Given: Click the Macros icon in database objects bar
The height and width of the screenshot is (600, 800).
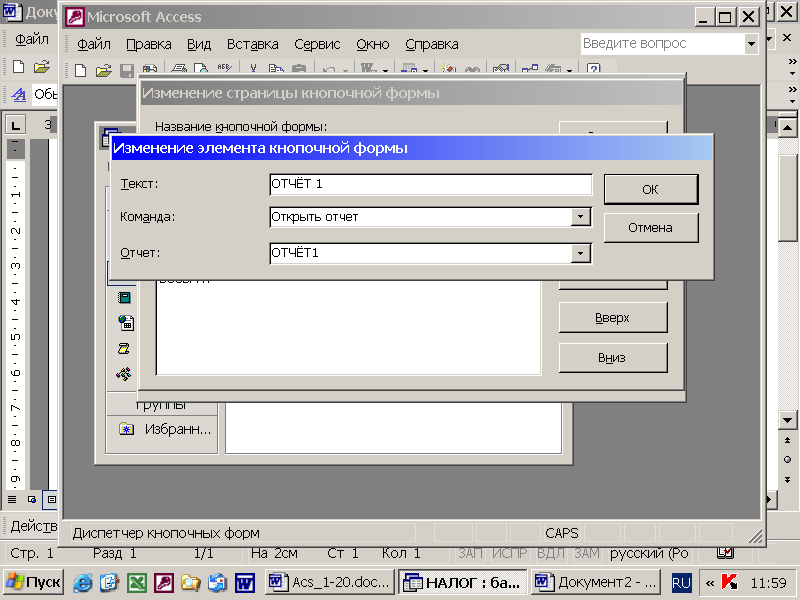Looking at the screenshot, I should (x=124, y=348).
